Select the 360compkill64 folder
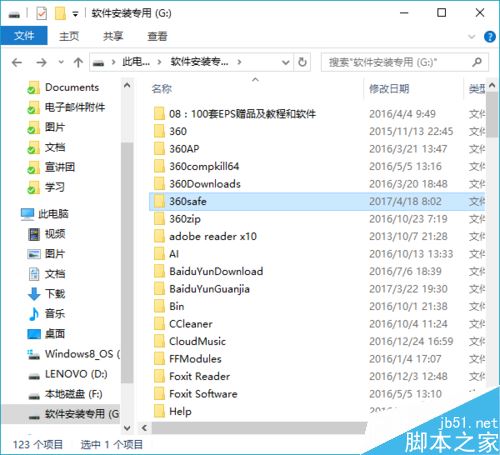The image size is (500, 455). pyautogui.click(x=204, y=166)
